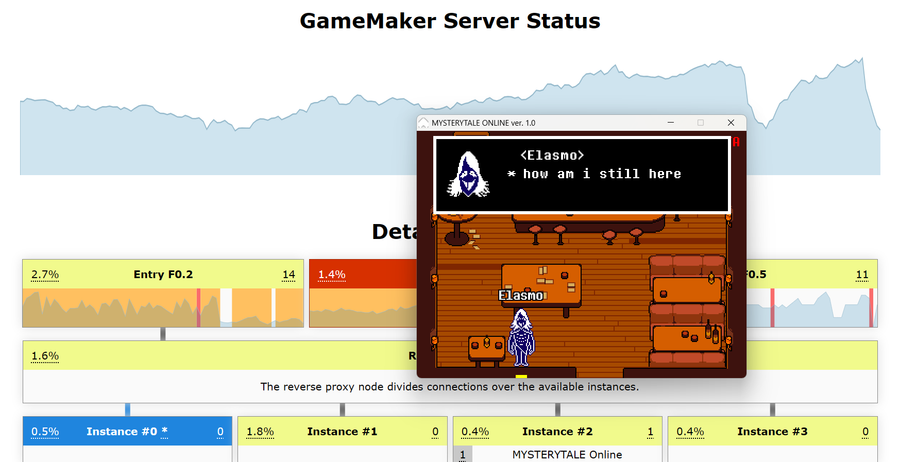Click the connection count of Instance #3
This screenshot has width=900, height=462.
coord(865,432)
